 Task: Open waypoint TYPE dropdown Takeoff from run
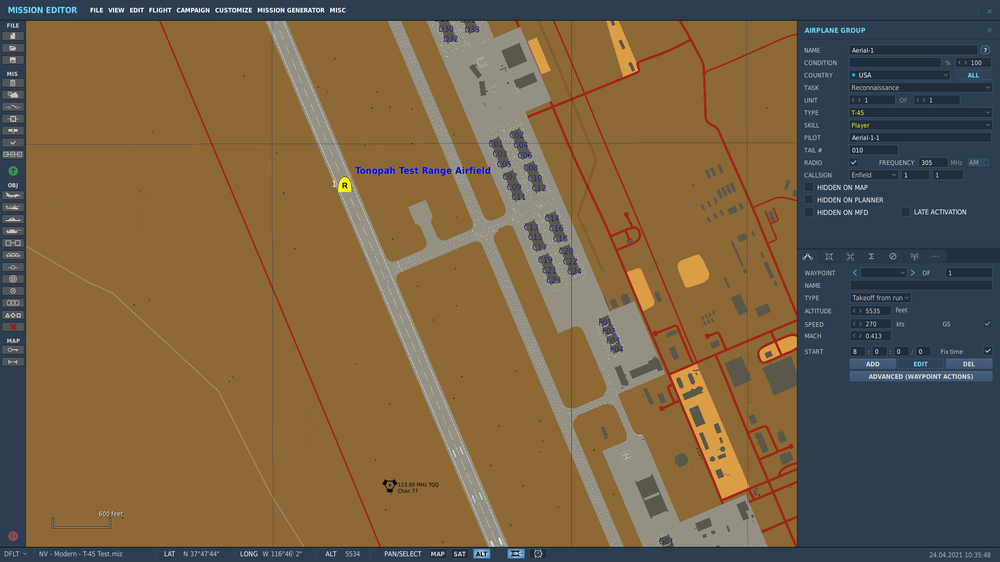point(880,298)
